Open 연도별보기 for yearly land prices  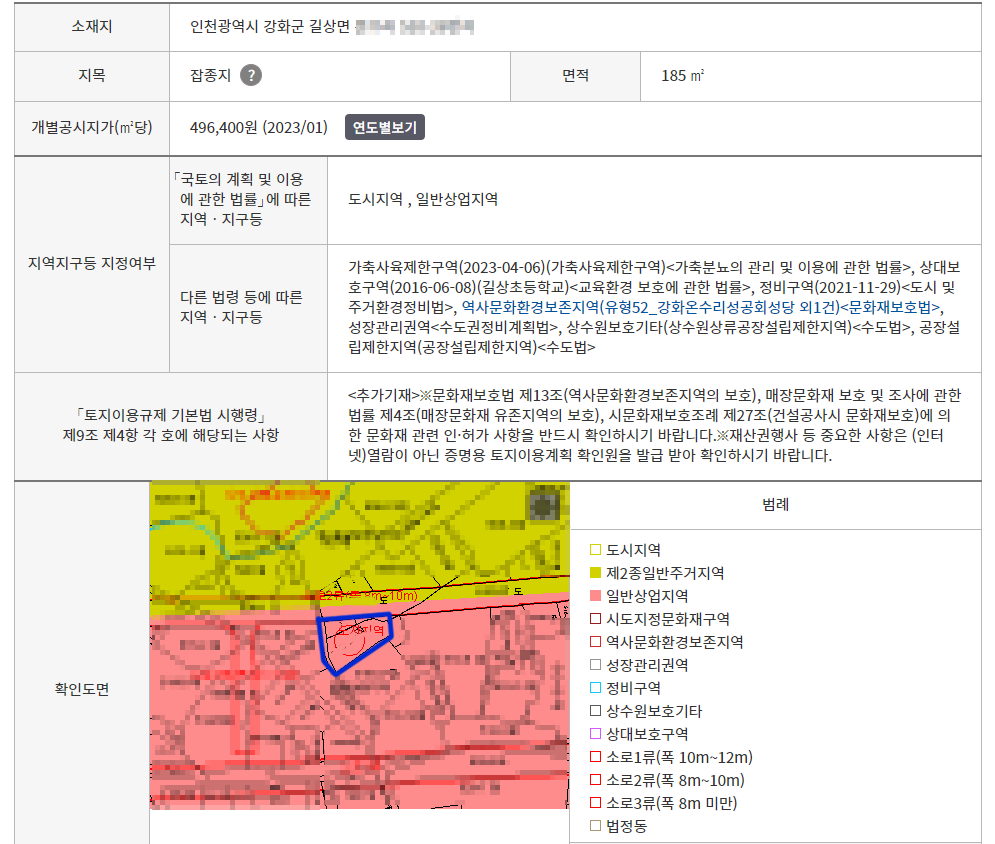[385, 128]
